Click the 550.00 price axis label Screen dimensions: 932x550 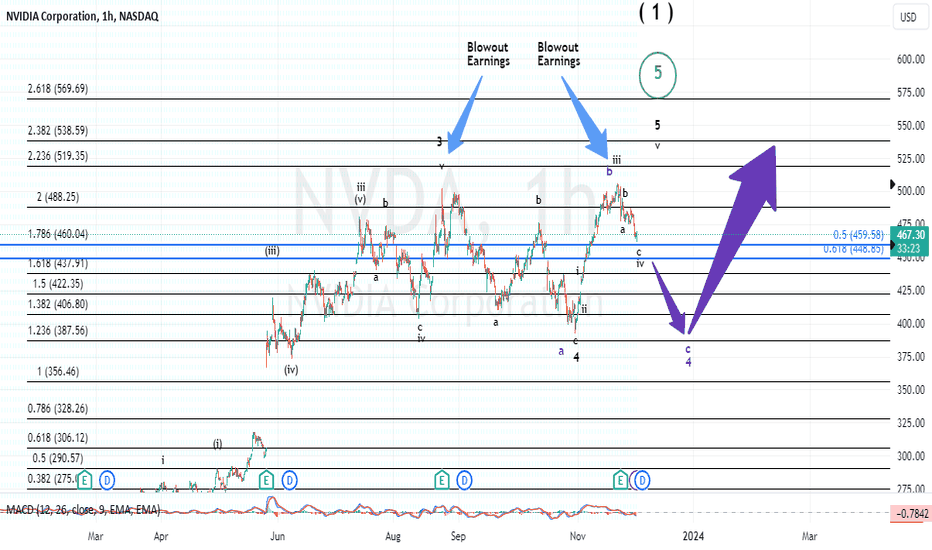click(x=911, y=125)
